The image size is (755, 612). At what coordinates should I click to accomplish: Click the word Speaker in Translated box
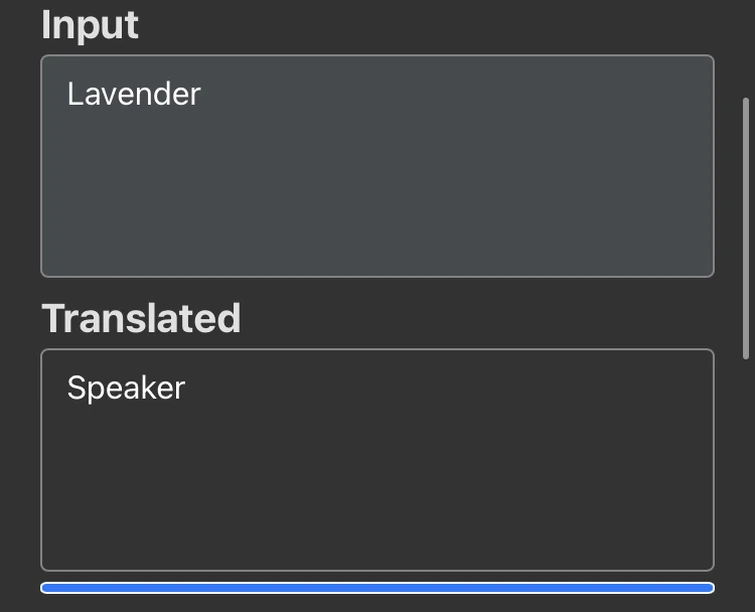[x=125, y=388]
